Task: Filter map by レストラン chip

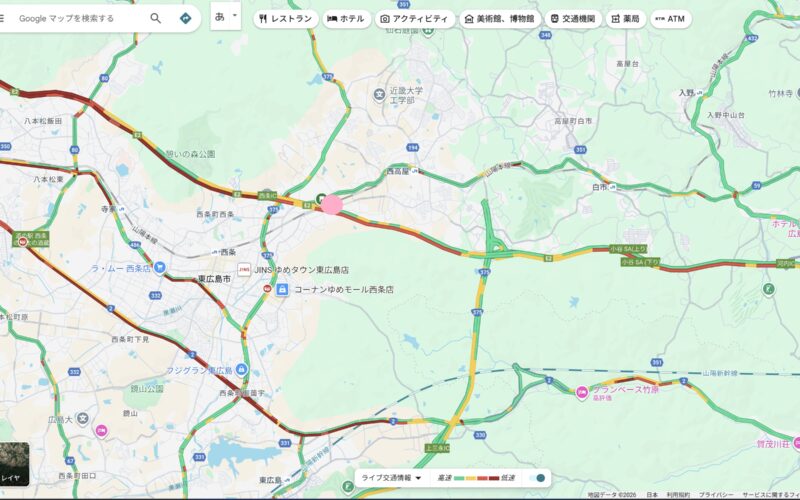Action: tap(286, 19)
